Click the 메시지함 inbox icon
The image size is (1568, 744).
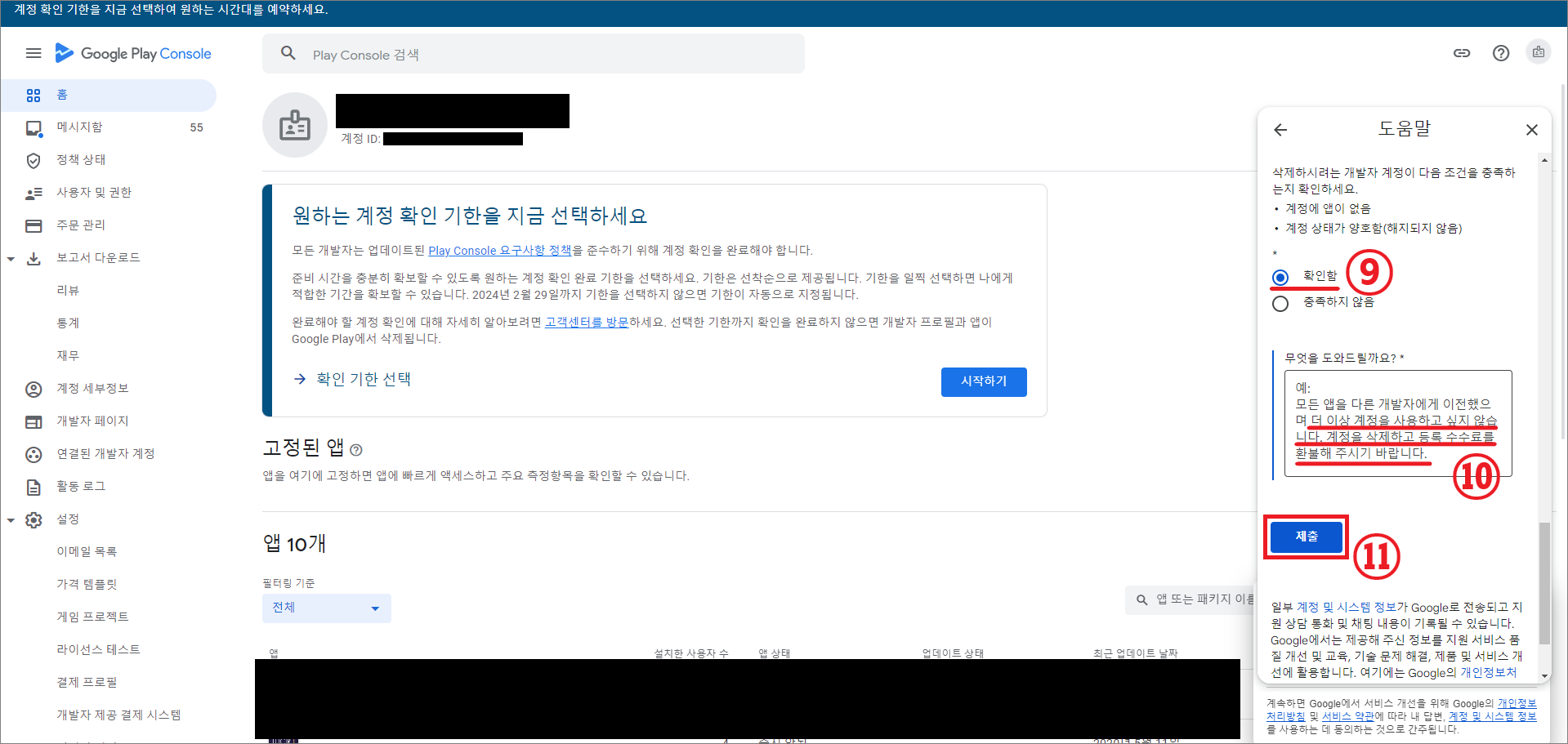point(34,127)
